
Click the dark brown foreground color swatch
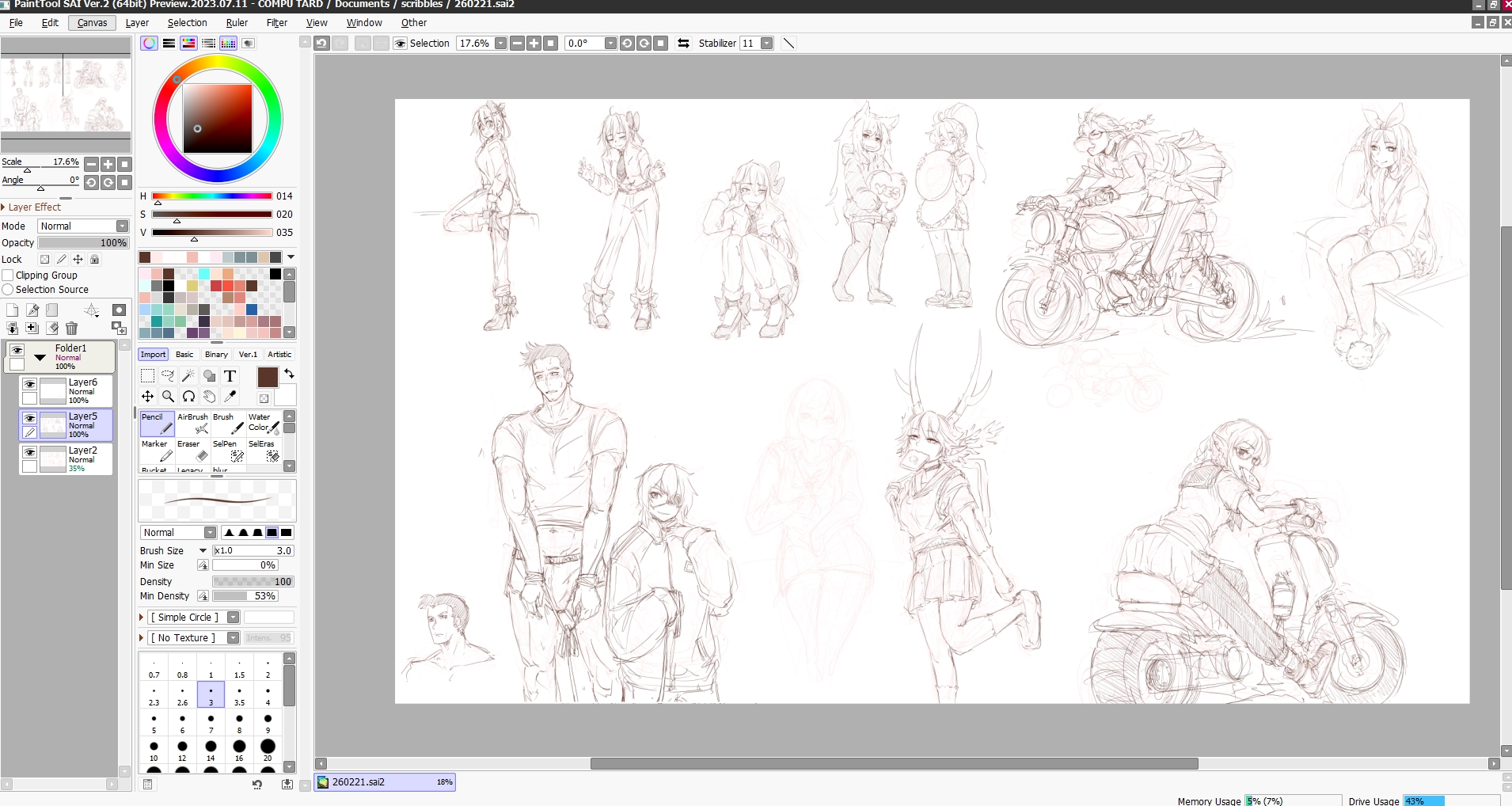coord(268,378)
